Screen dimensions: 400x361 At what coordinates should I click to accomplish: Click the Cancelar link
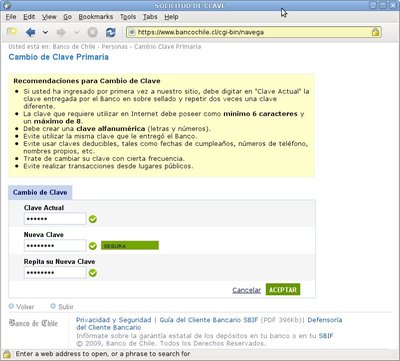click(246, 290)
